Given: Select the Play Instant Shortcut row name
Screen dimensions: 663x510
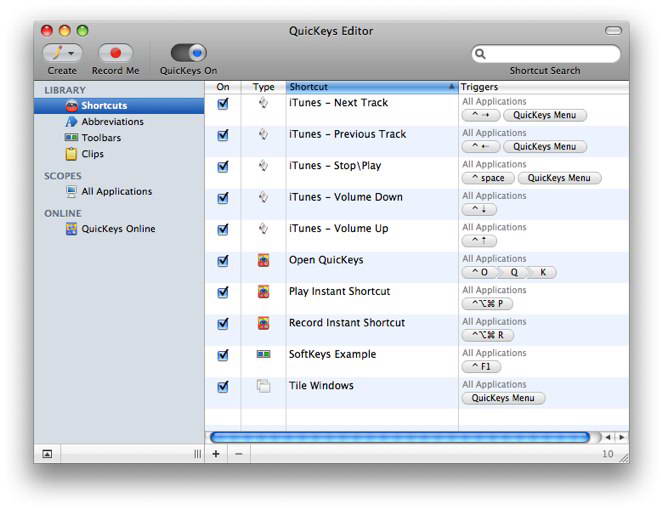Looking at the screenshot, I should pyautogui.click(x=340, y=291).
